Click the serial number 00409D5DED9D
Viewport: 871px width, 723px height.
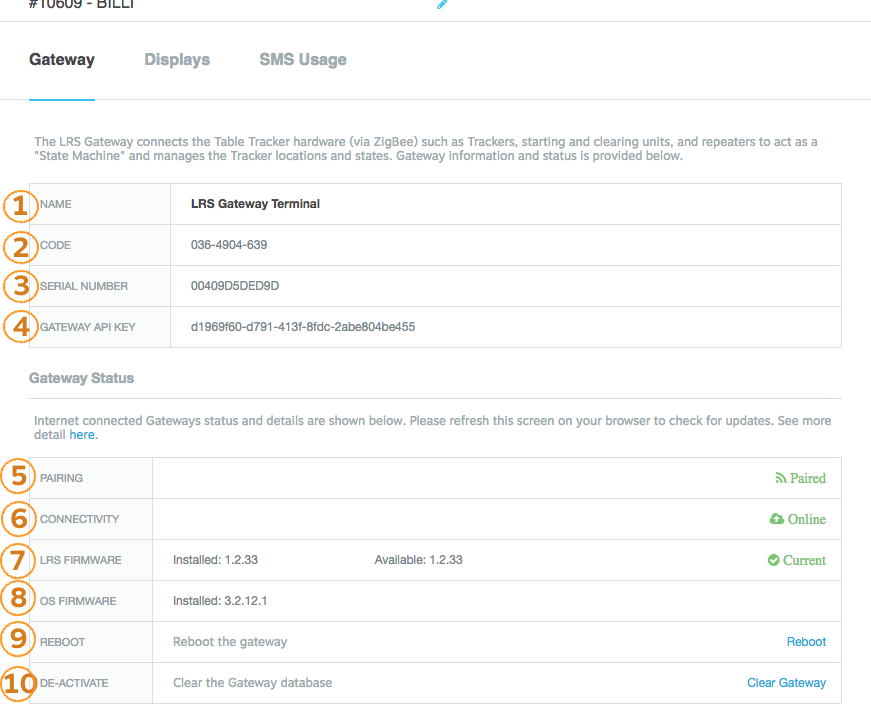click(x=235, y=285)
